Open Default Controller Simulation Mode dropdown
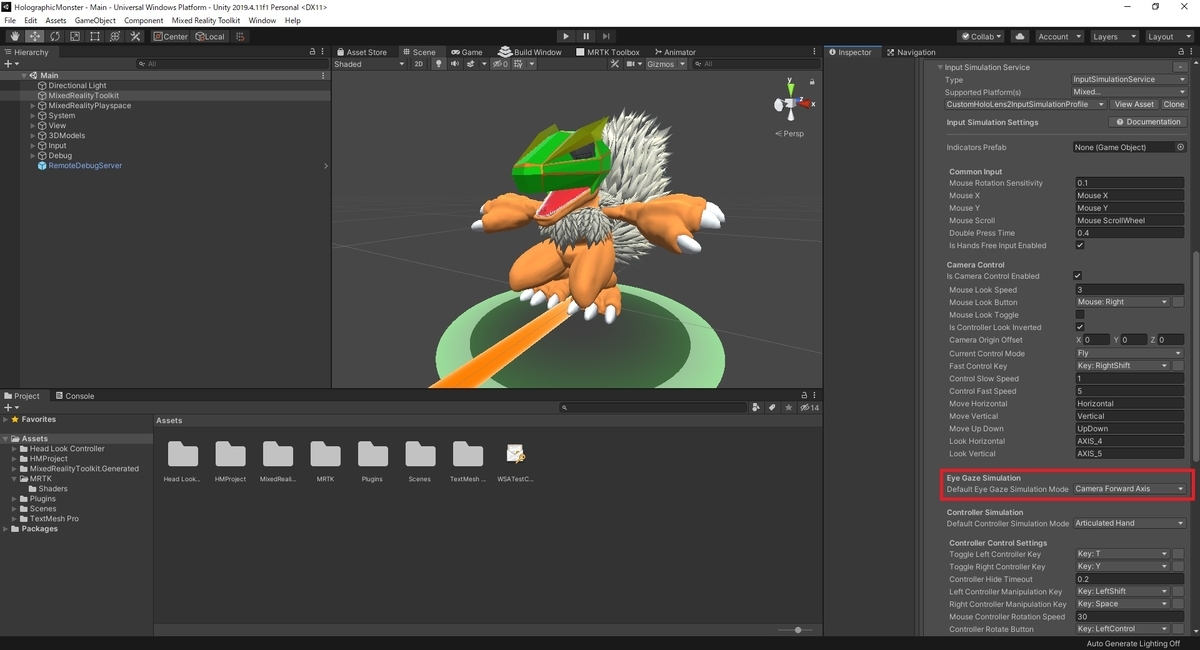Image resolution: width=1200 pixels, height=650 pixels. click(x=1130, y=523)
